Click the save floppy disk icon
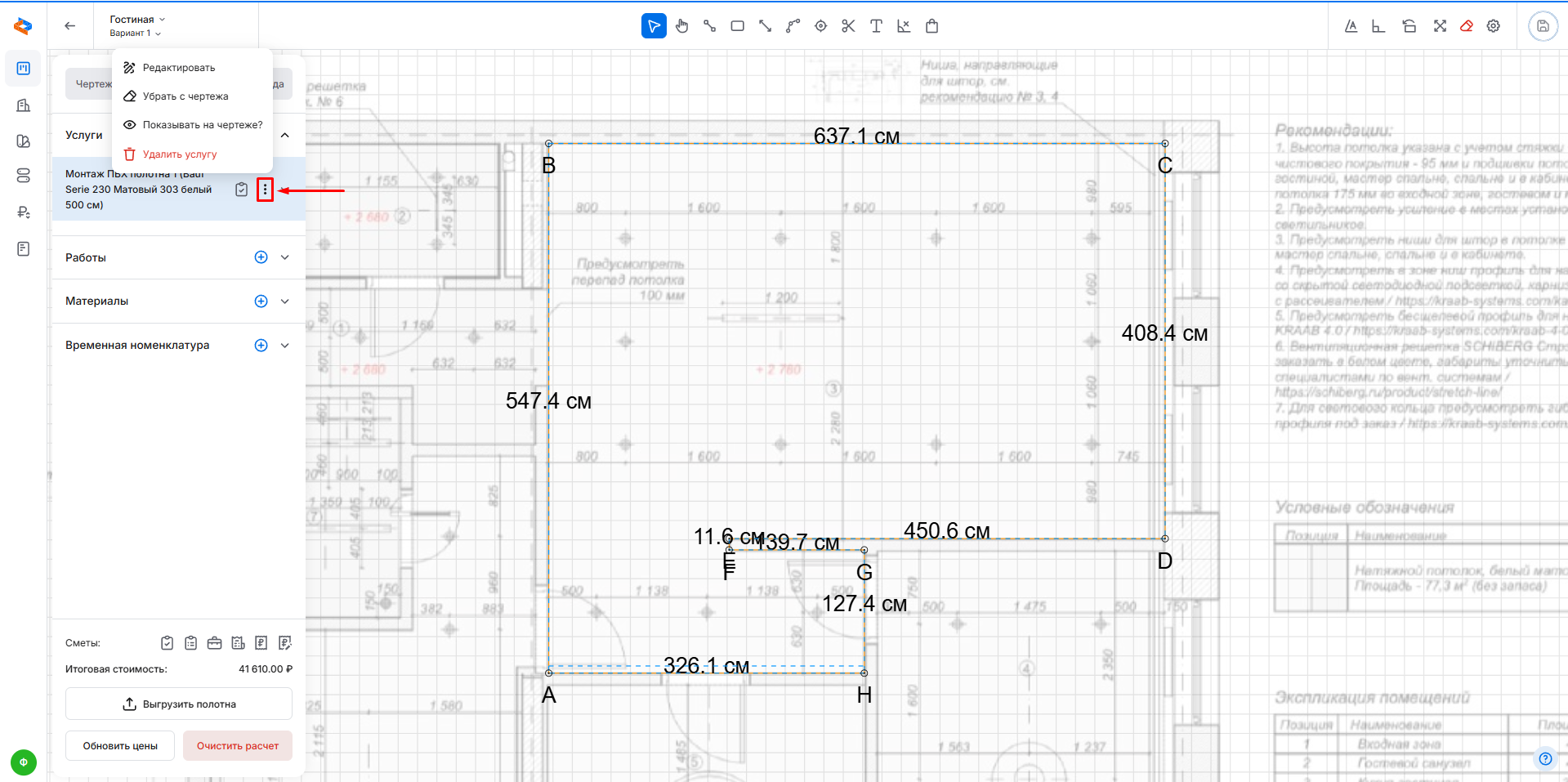The width and height of the screenshot is (1568, 782). (x=1543, y=26)
